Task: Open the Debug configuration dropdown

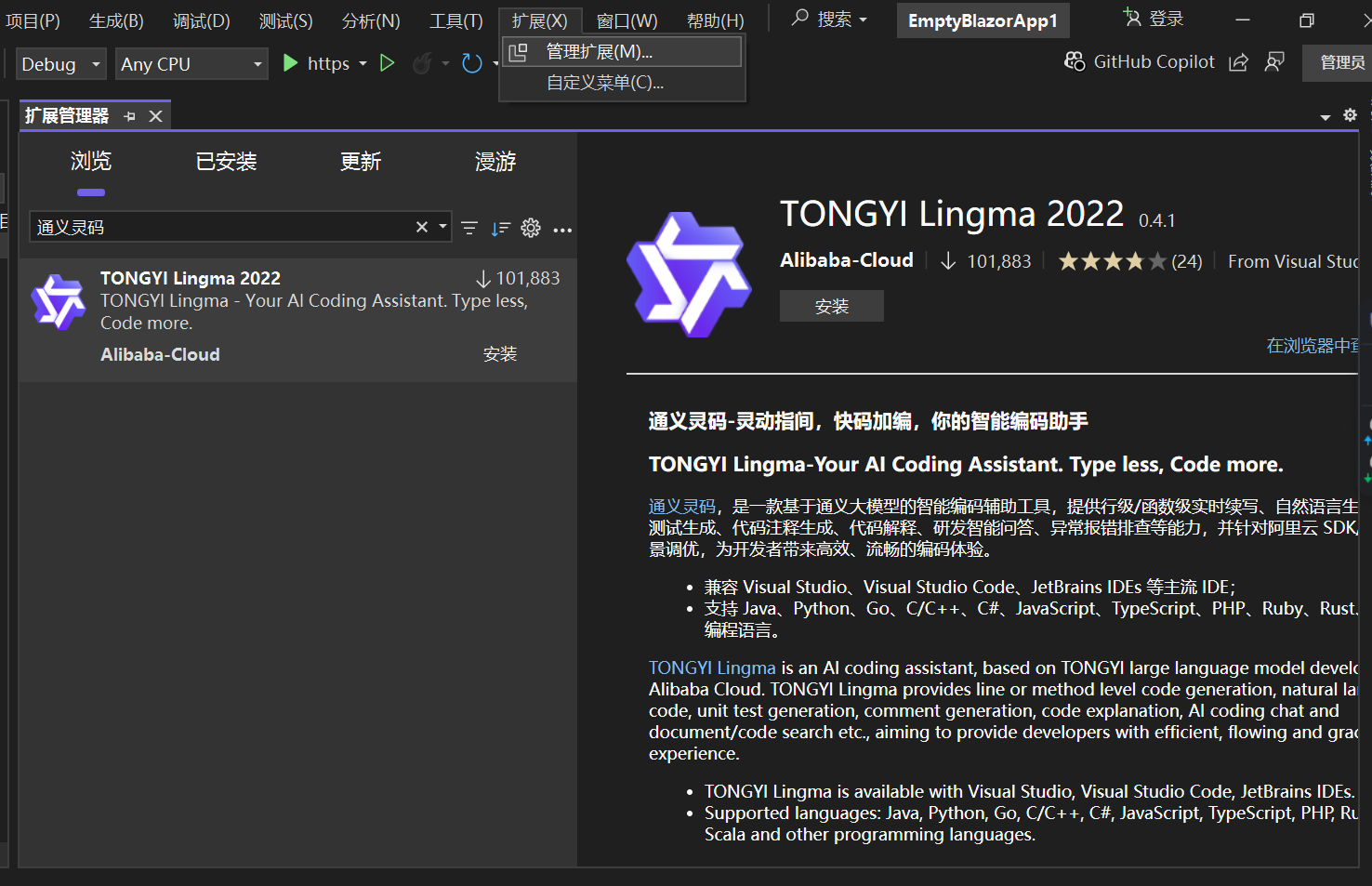Action: pos(61,64)
